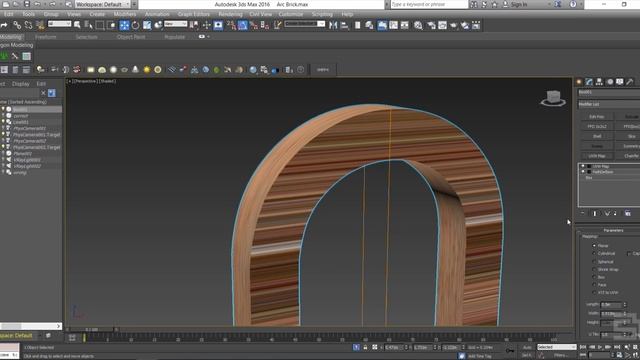This screenshot has width=640, height=360.
Task: Activate Select and Scale tool
Action: point(147,25)
